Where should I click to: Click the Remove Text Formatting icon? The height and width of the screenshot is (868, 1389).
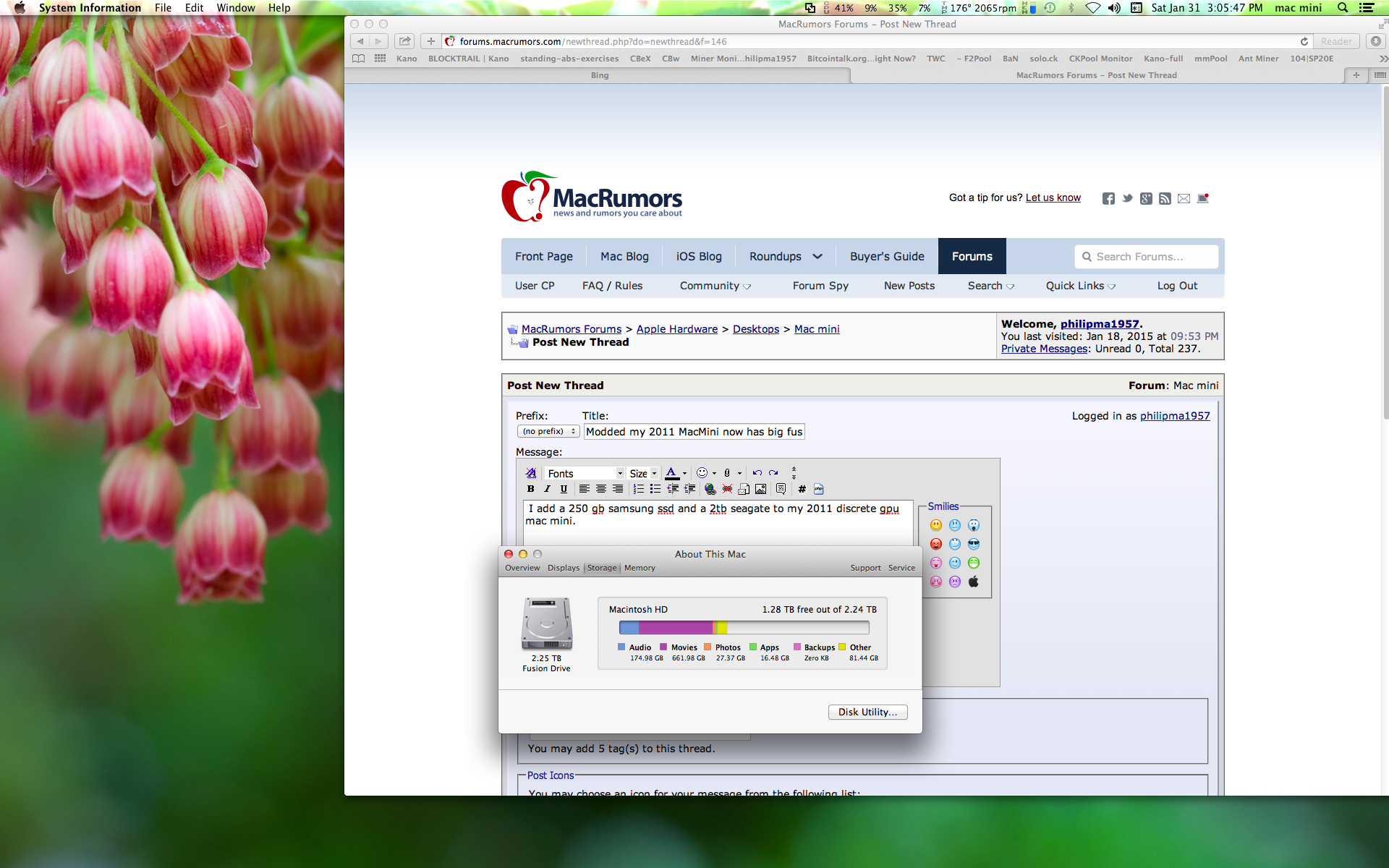(531, 473)
